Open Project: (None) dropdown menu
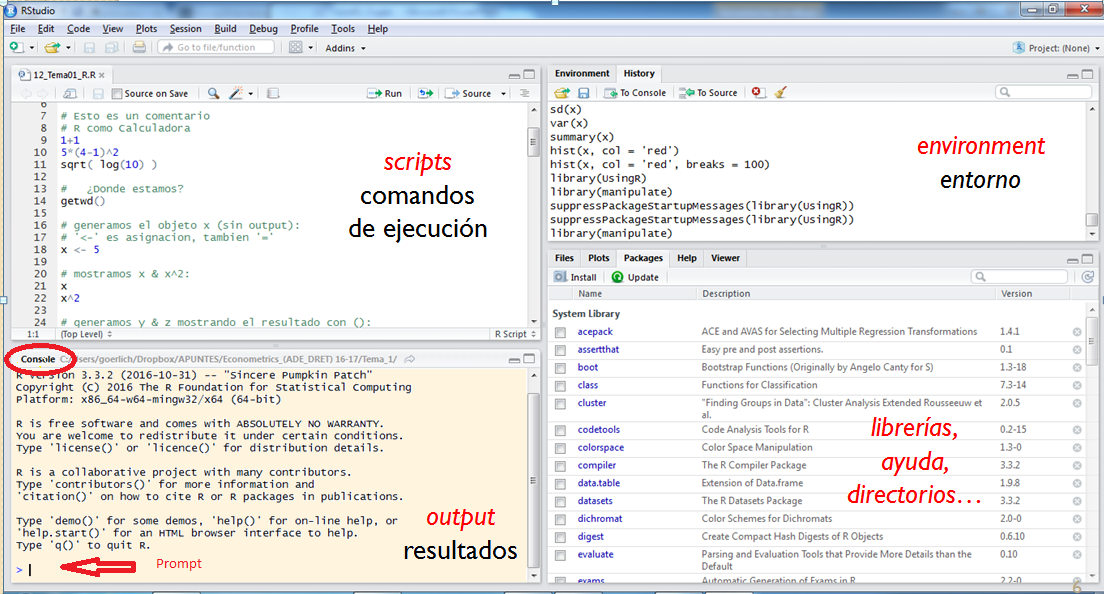This screenshot has width=1104, height=594. [x=1055, y=48]
